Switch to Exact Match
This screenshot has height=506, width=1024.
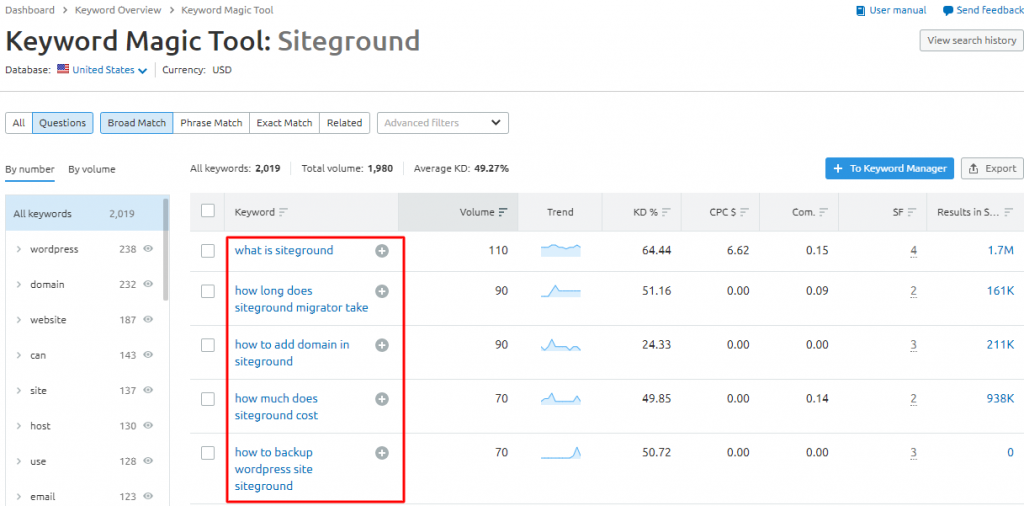284,123
